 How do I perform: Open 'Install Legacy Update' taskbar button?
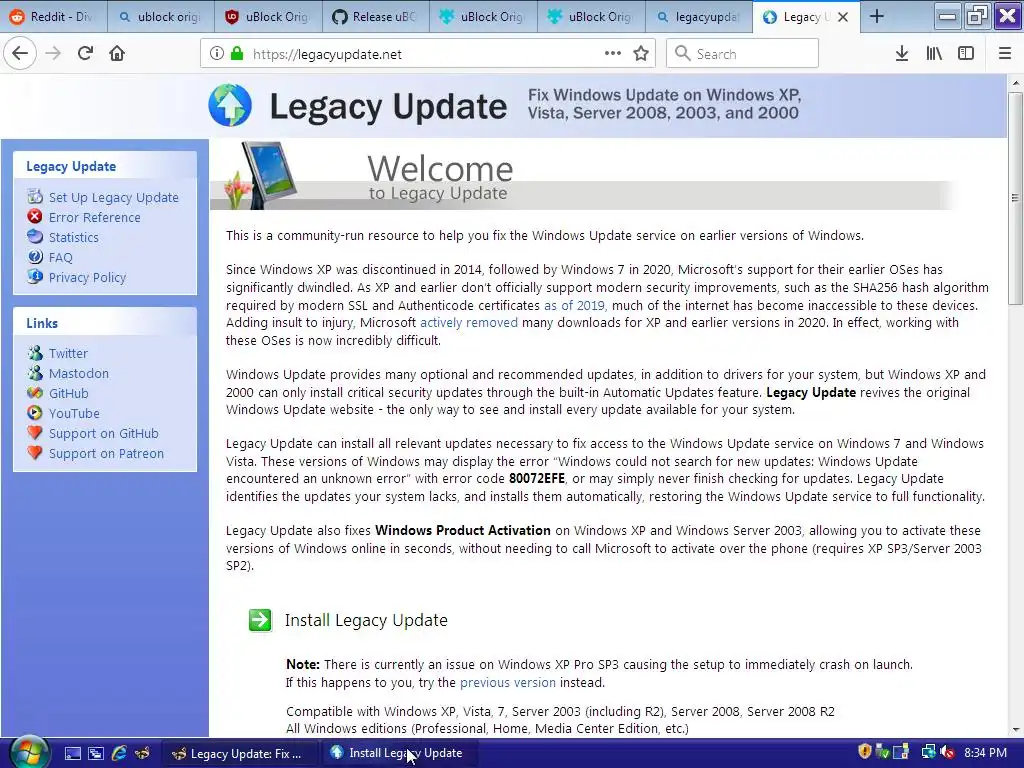point(401,754)
